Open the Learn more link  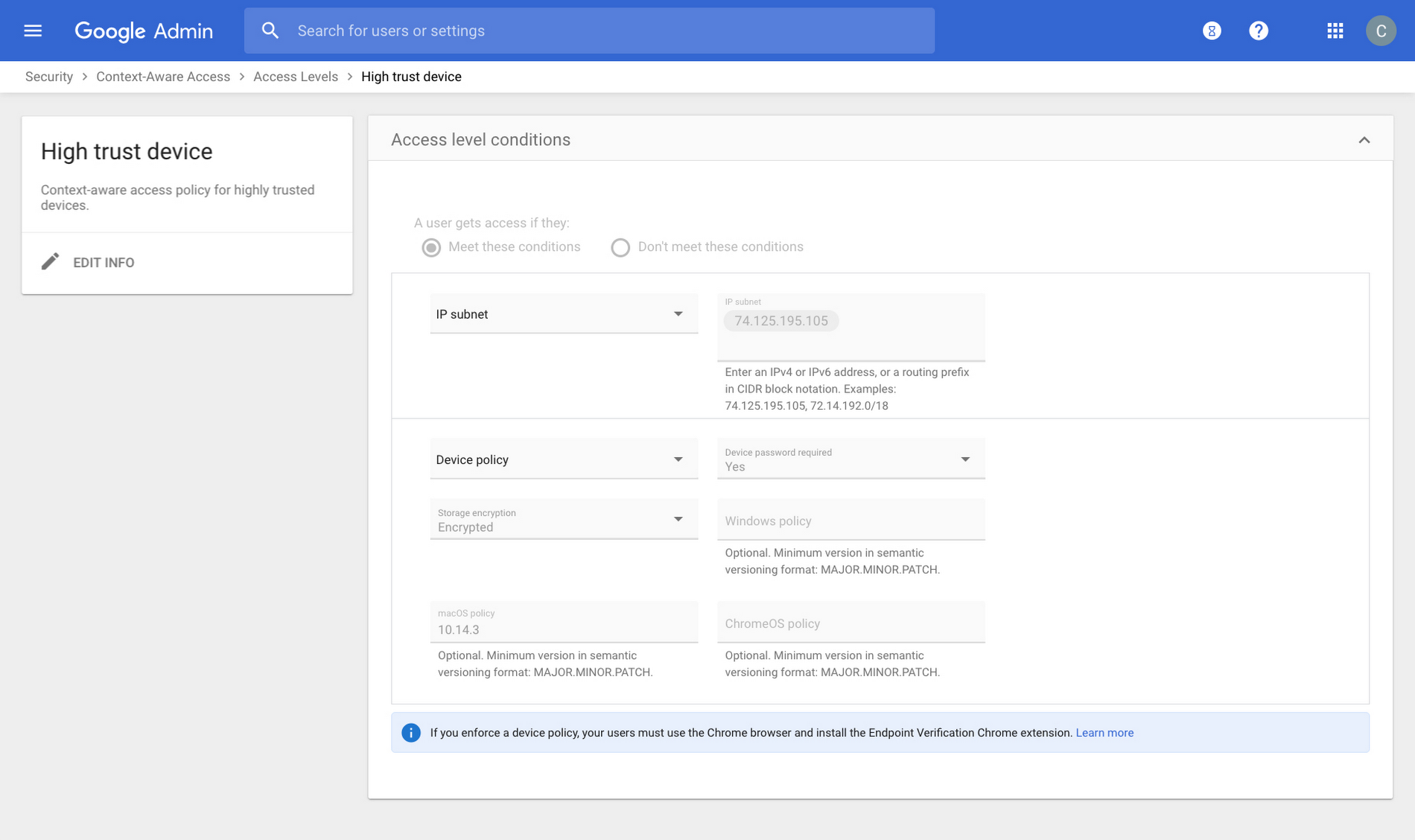(x=1104, y=733)
